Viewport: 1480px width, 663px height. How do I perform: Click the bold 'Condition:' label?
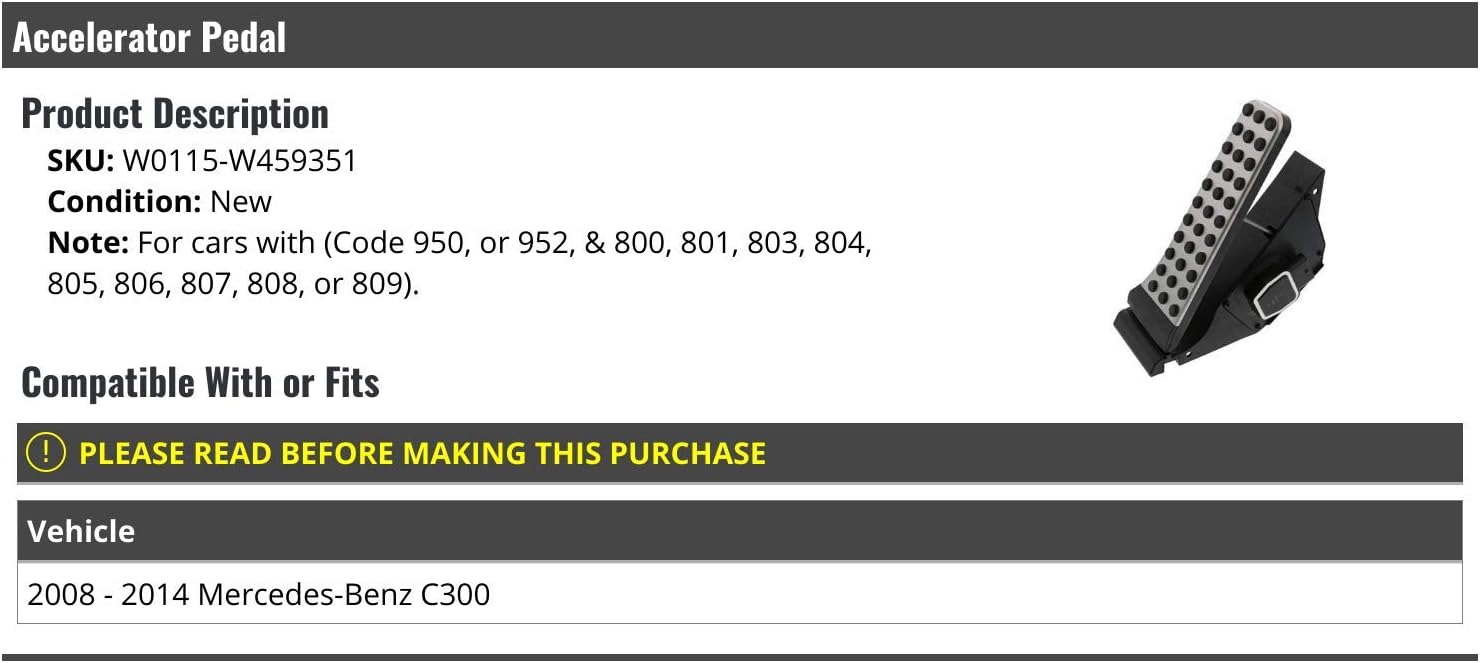point(125,201)
